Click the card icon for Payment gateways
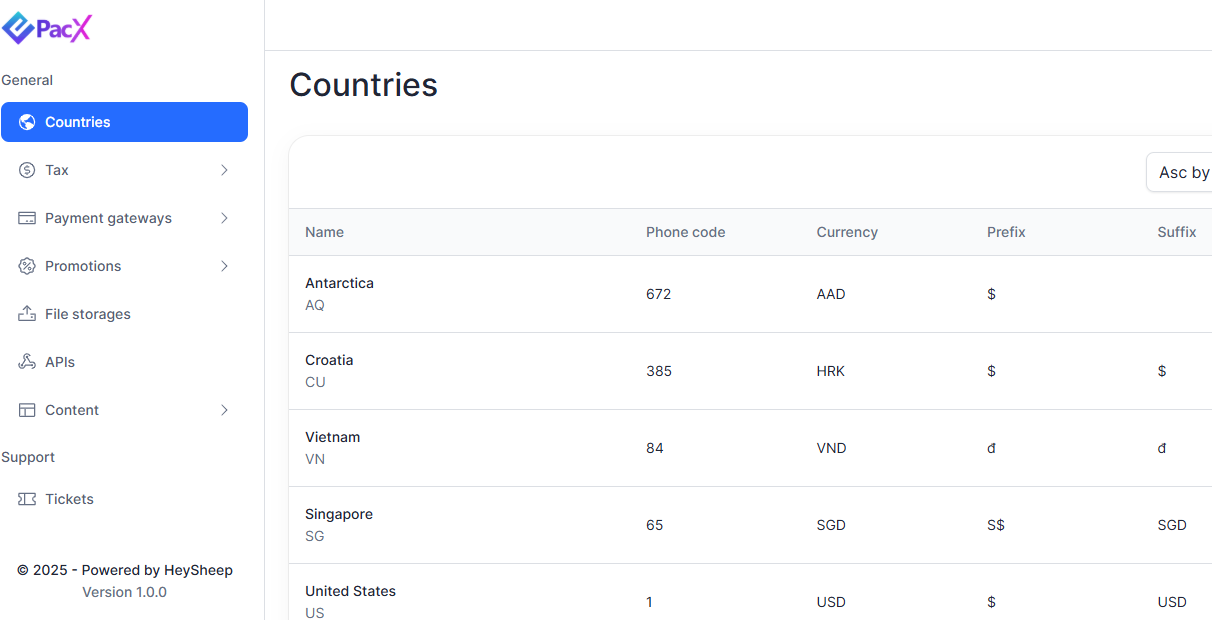Screen dimensions: 1212x620 (27, 218)
